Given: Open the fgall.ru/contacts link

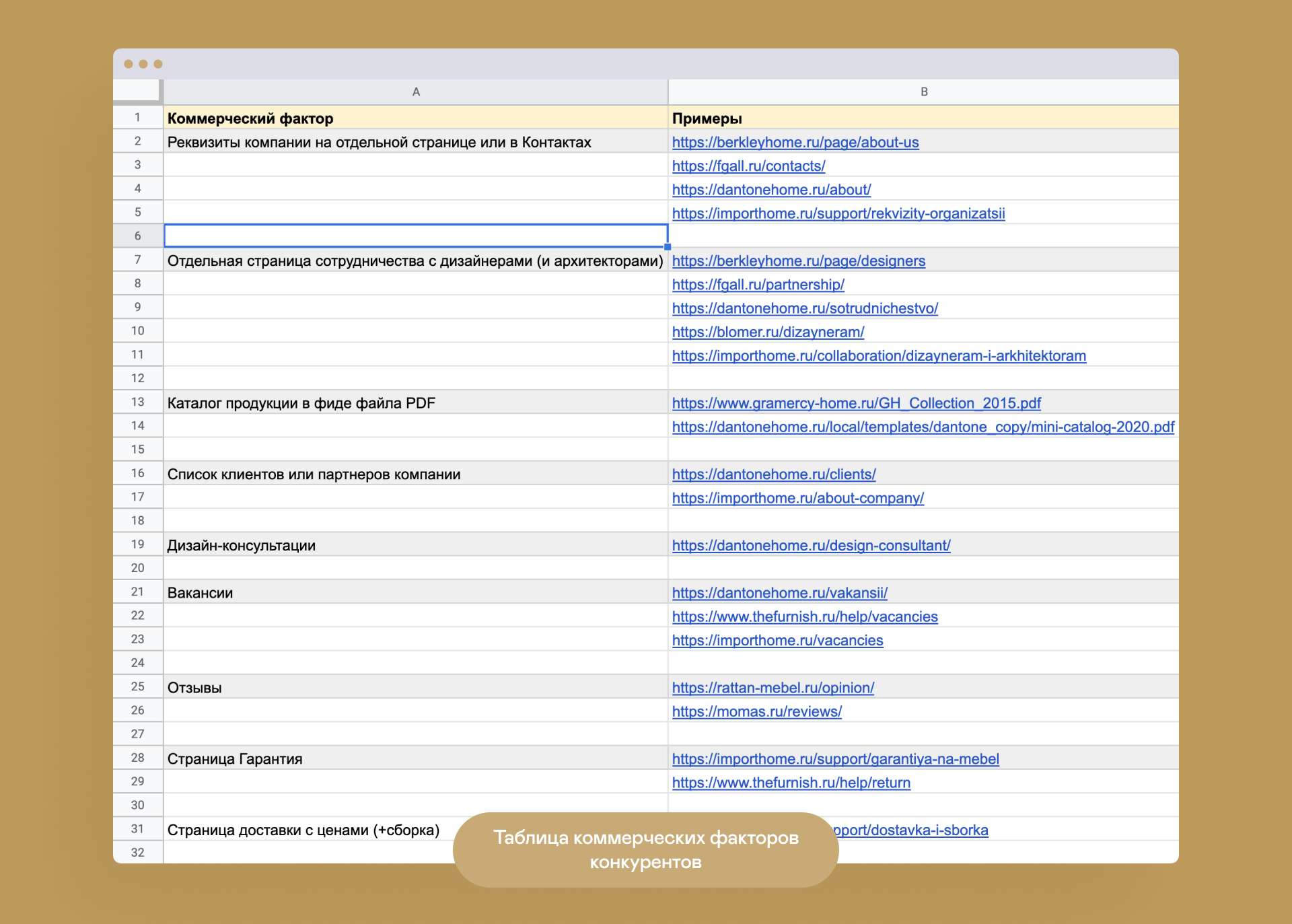Looking at the screenshot, I should click(748, 166).
